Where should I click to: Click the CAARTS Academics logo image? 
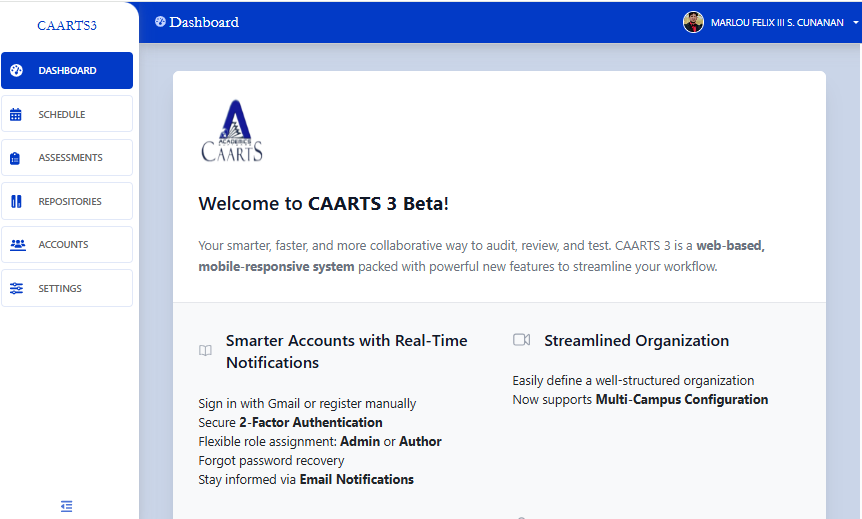(x=232, y=131)
